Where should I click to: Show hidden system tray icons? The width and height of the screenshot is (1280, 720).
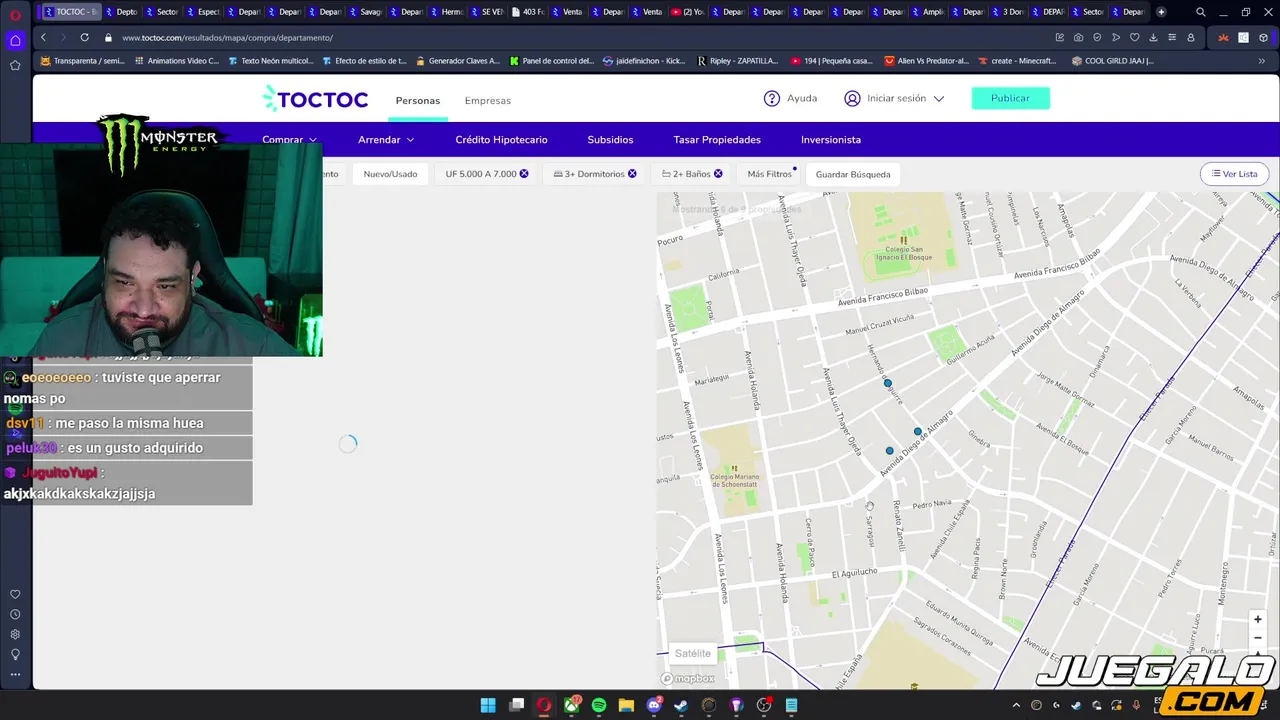tap(1016, 705)
